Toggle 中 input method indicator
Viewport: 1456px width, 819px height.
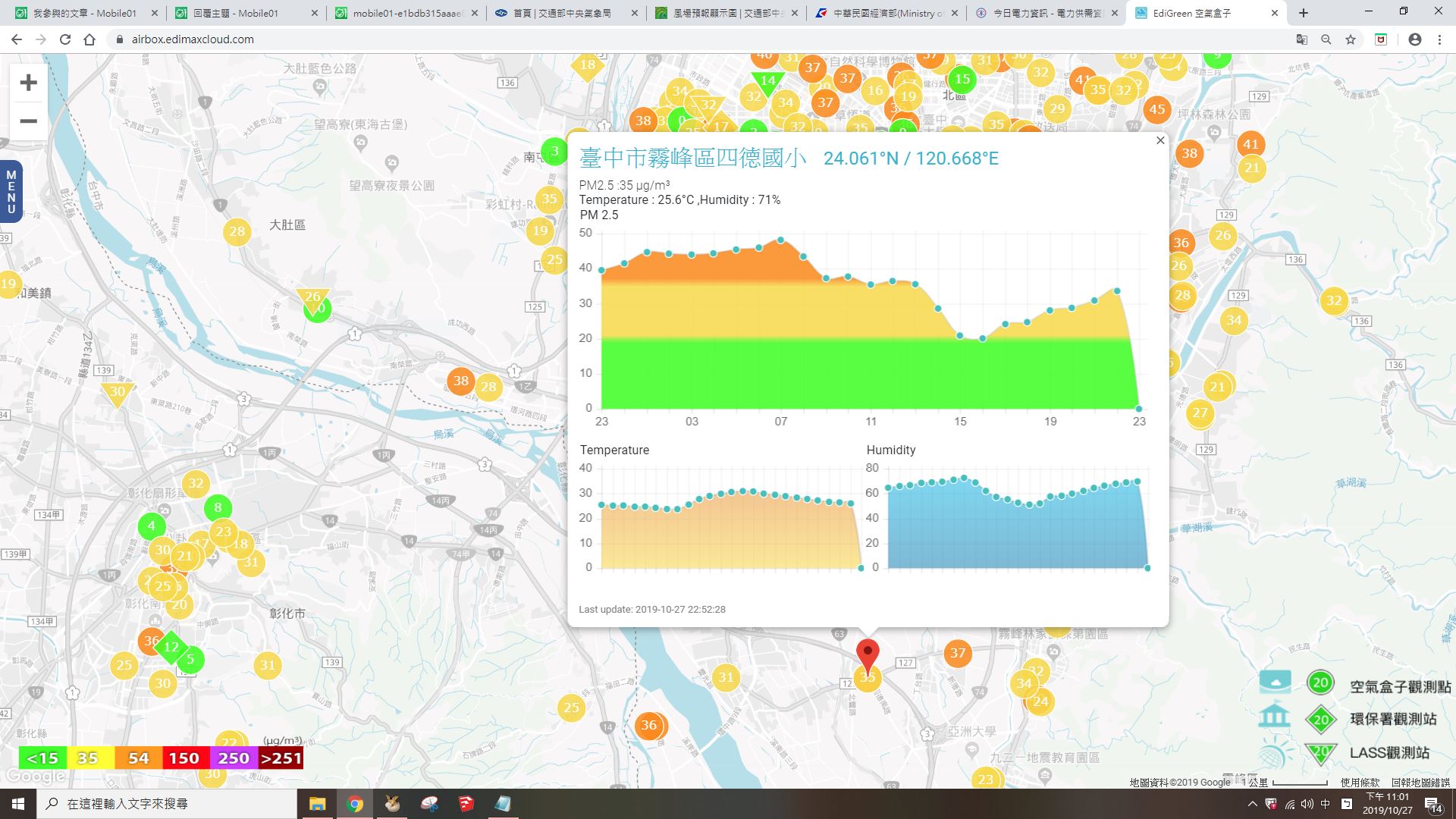pyautogui.click(x=1325, y=804)
